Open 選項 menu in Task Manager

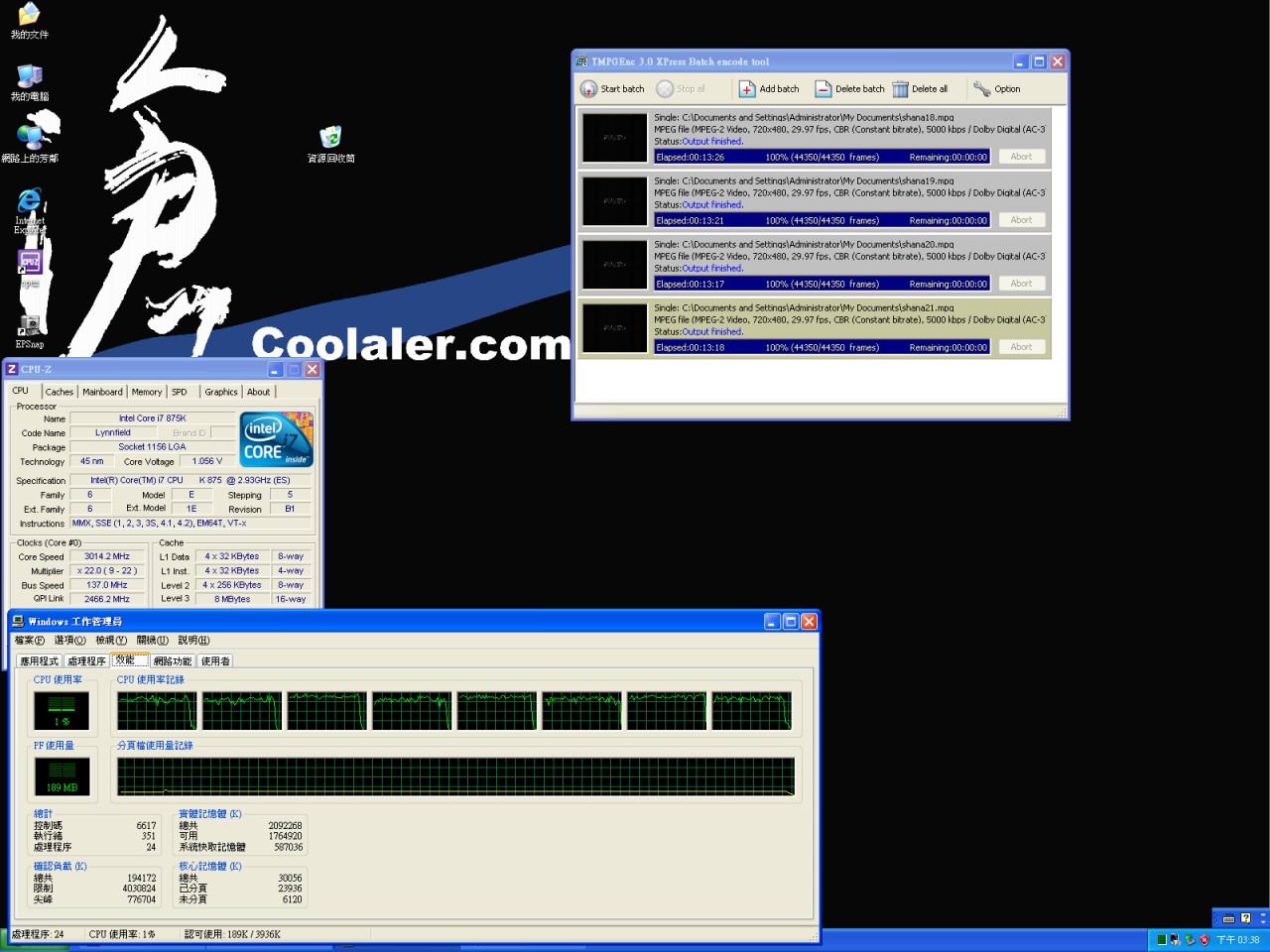click(69, 641)
